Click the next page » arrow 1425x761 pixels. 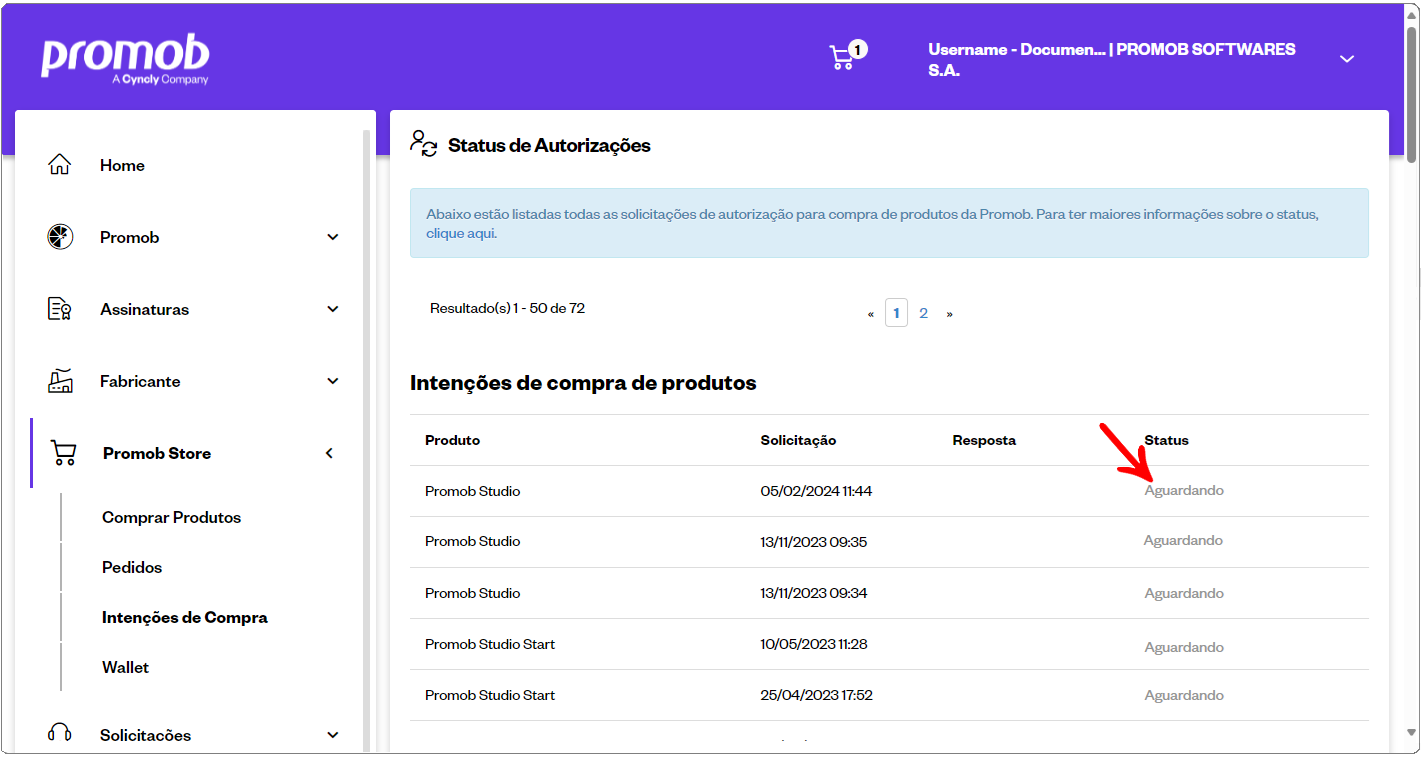(949, 314)
